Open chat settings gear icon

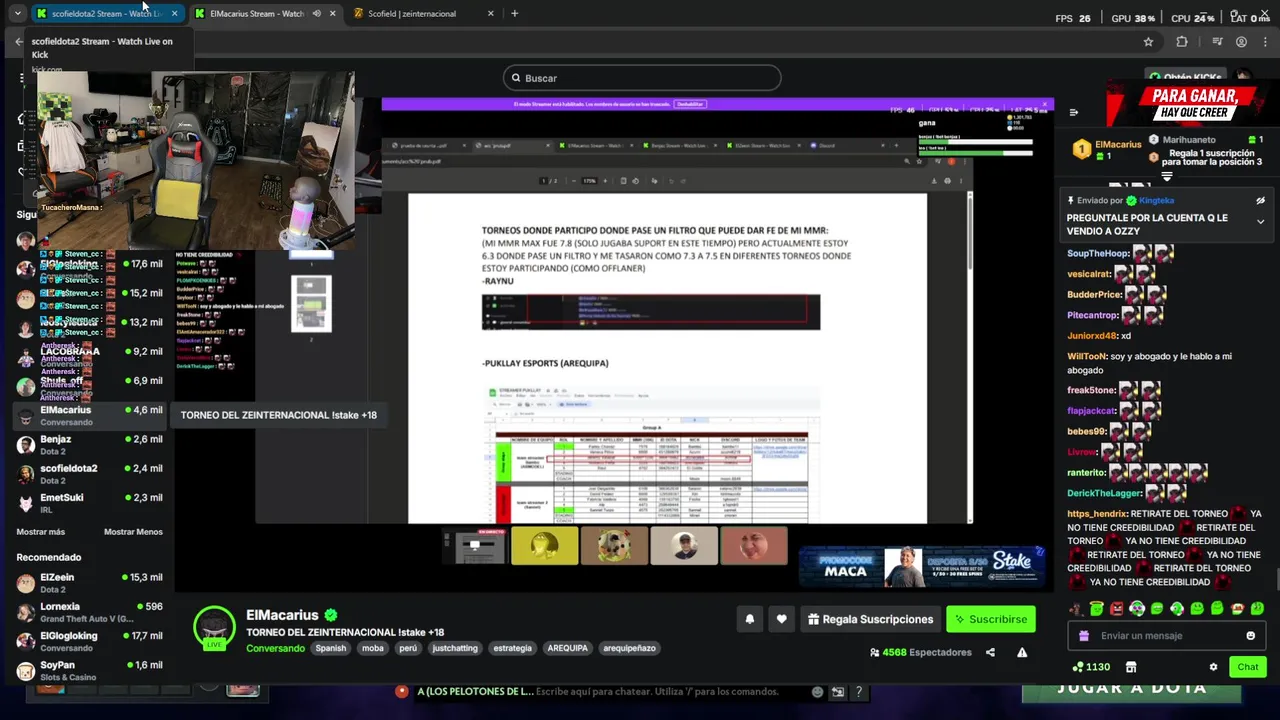pos(1213,667)
